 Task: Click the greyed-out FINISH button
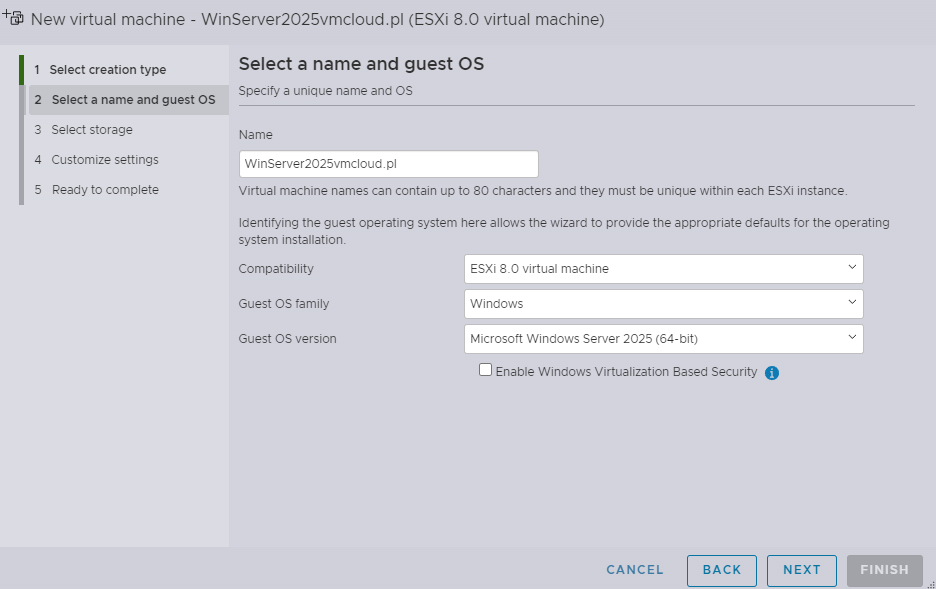[x=884, y=570]
